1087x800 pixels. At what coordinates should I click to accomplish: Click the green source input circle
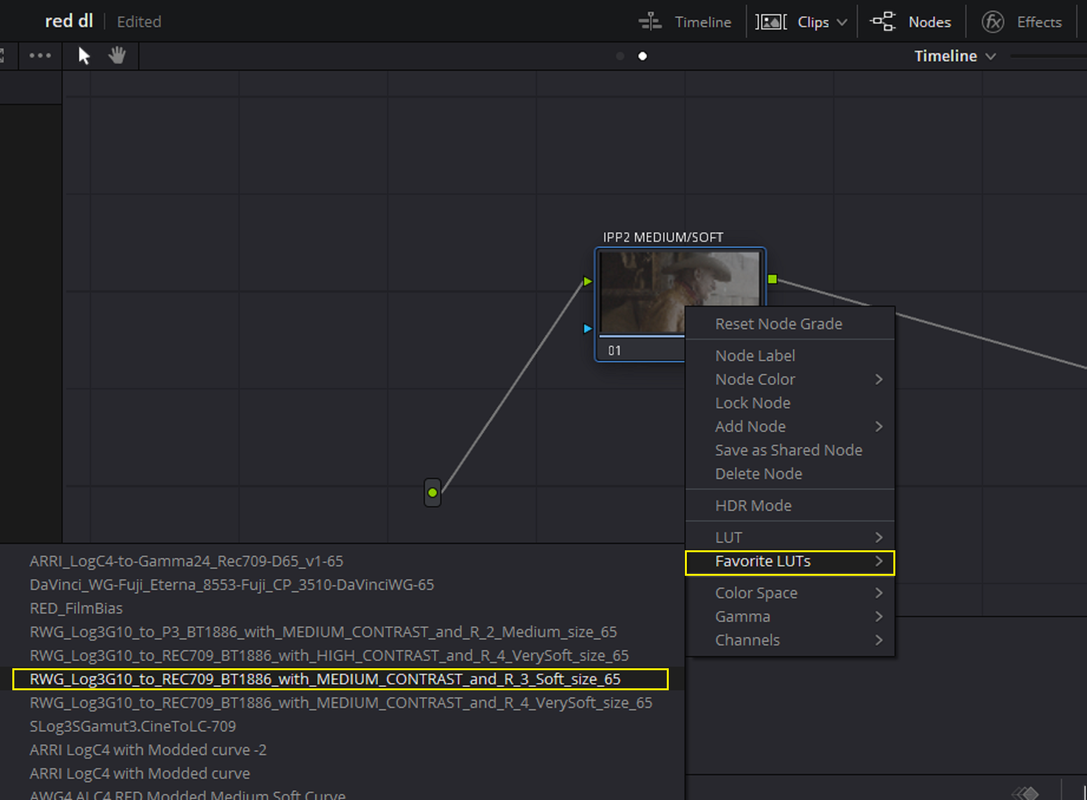[x=433, y=493]
